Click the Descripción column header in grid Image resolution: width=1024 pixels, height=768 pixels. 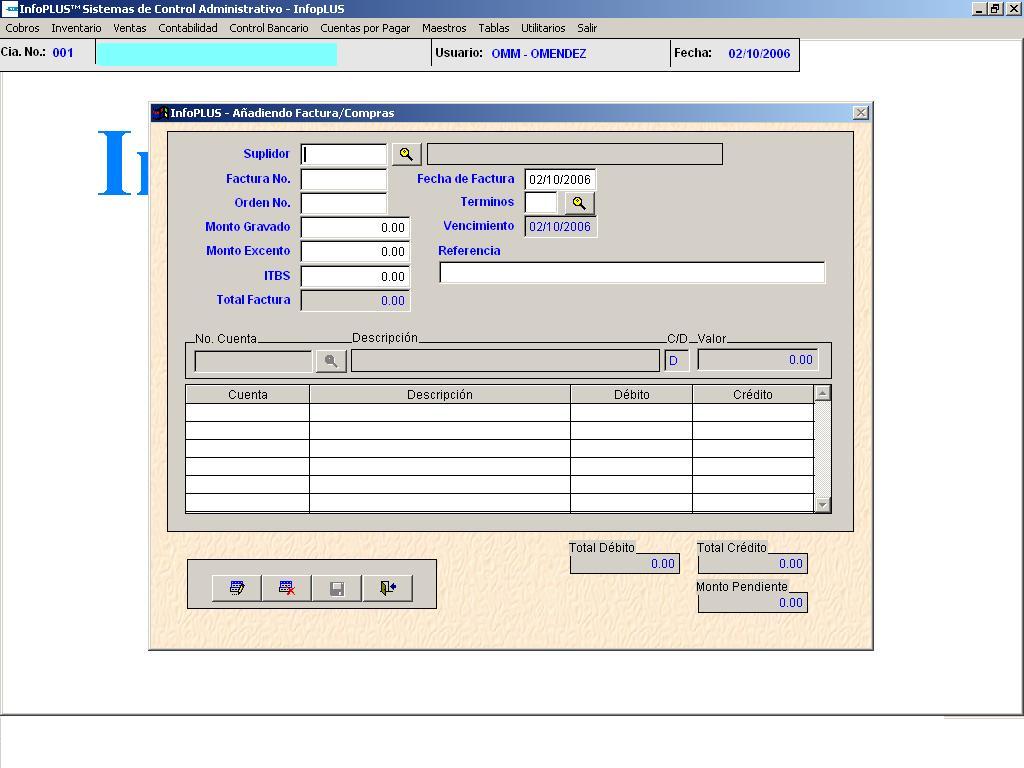point(440,394)
